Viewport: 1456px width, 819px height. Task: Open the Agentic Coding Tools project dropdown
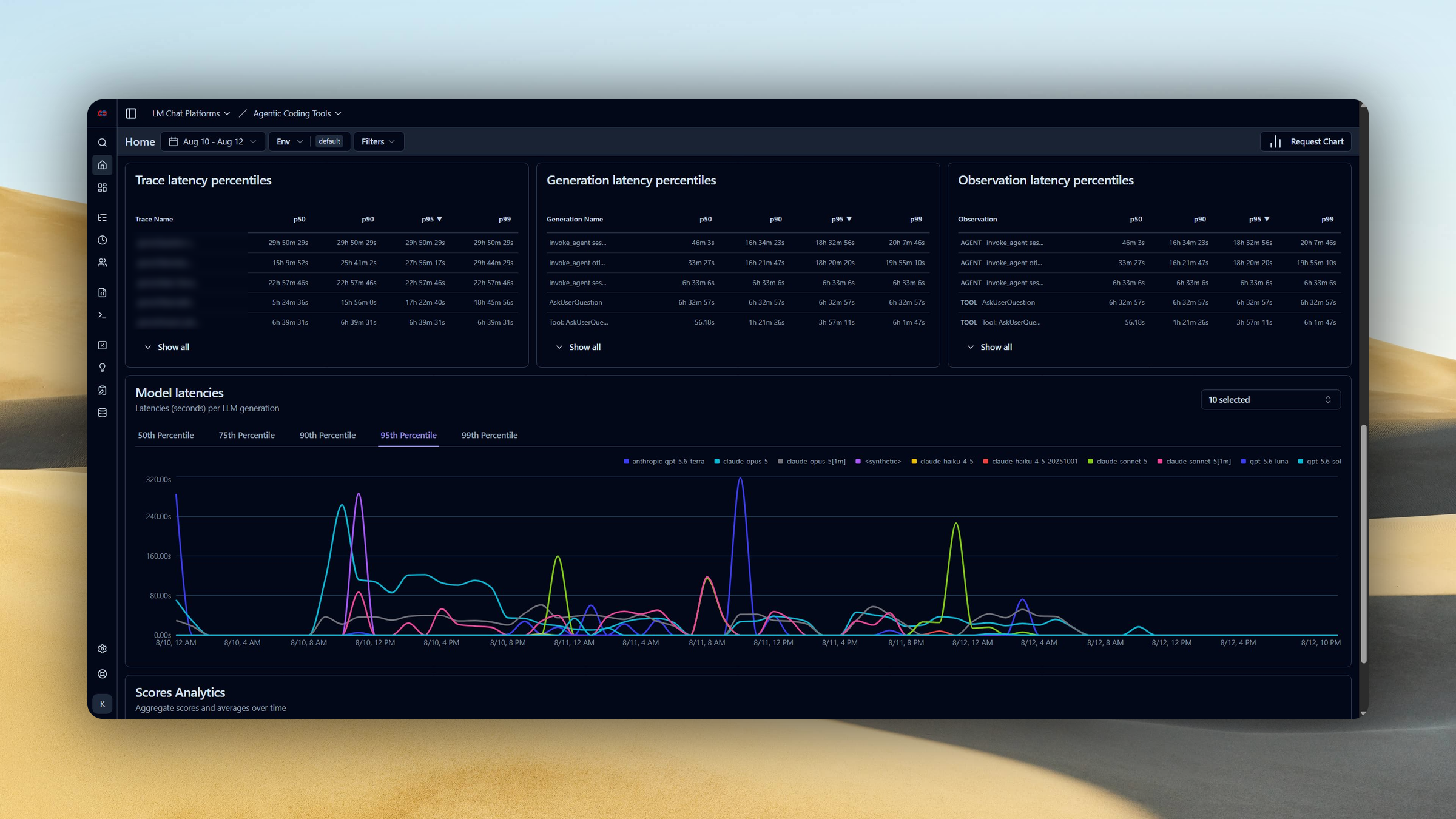coord(297,113)
